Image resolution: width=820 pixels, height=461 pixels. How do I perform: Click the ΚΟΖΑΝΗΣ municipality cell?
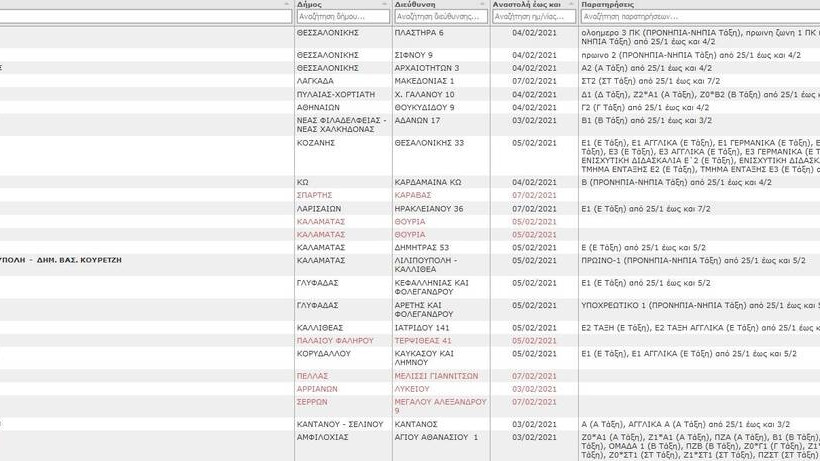[x=316, y=143]
